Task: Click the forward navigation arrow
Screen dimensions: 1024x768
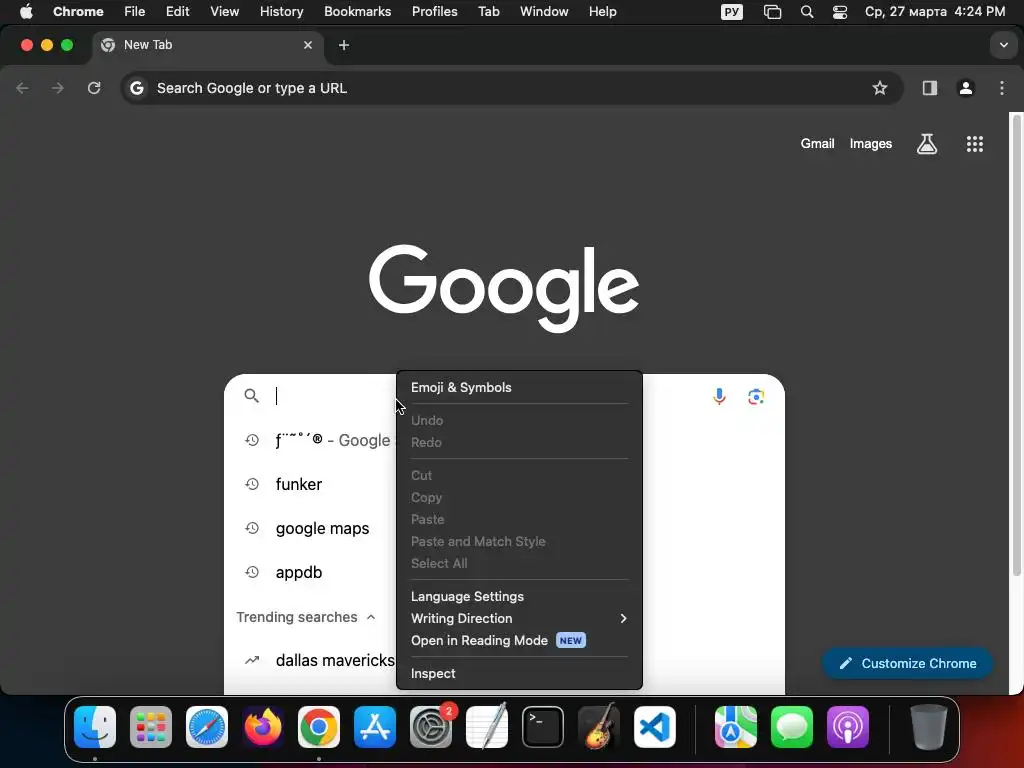Action: [x=58, y=88]
